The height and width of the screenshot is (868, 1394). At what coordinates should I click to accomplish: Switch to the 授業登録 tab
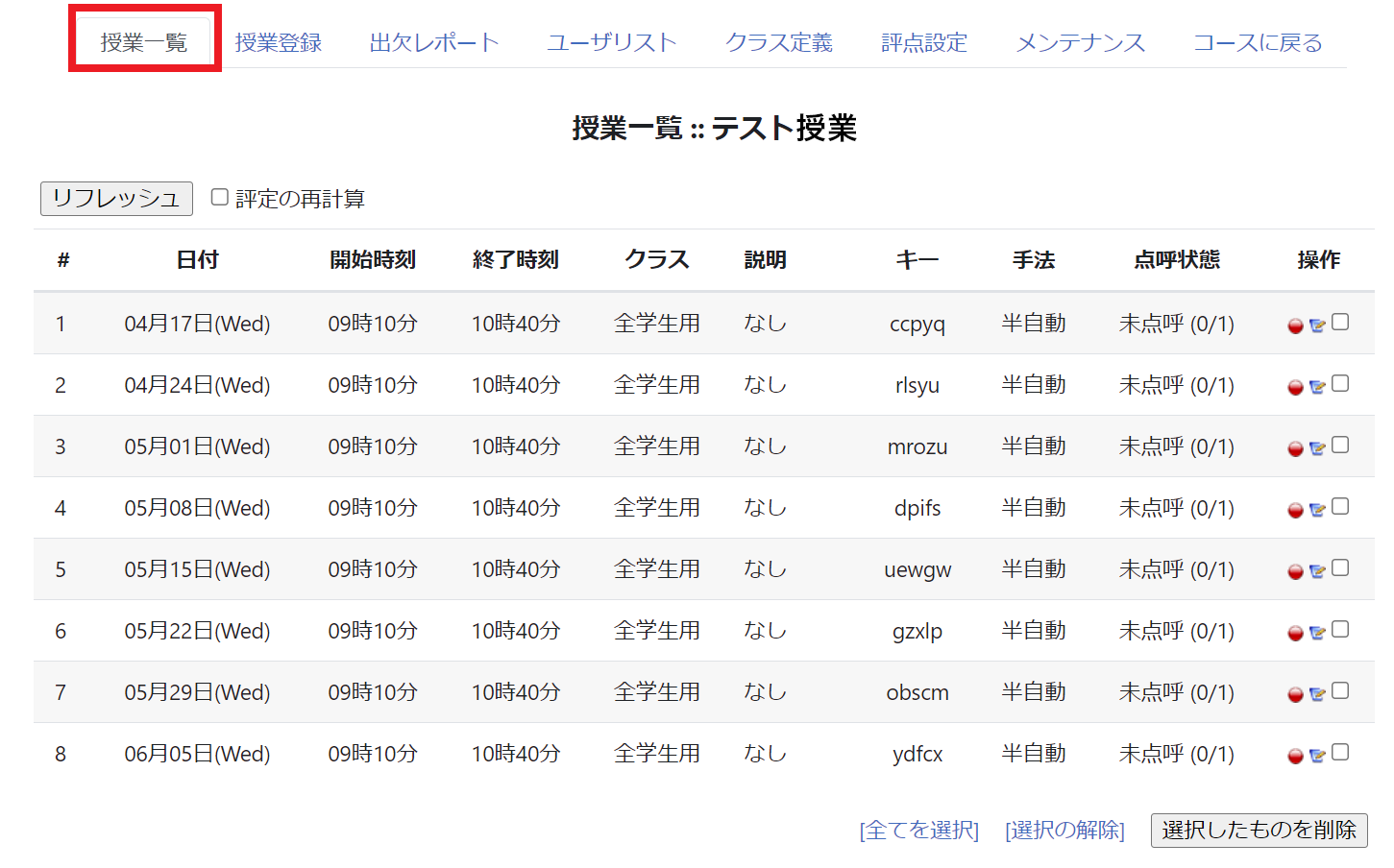tap(278, 43)
